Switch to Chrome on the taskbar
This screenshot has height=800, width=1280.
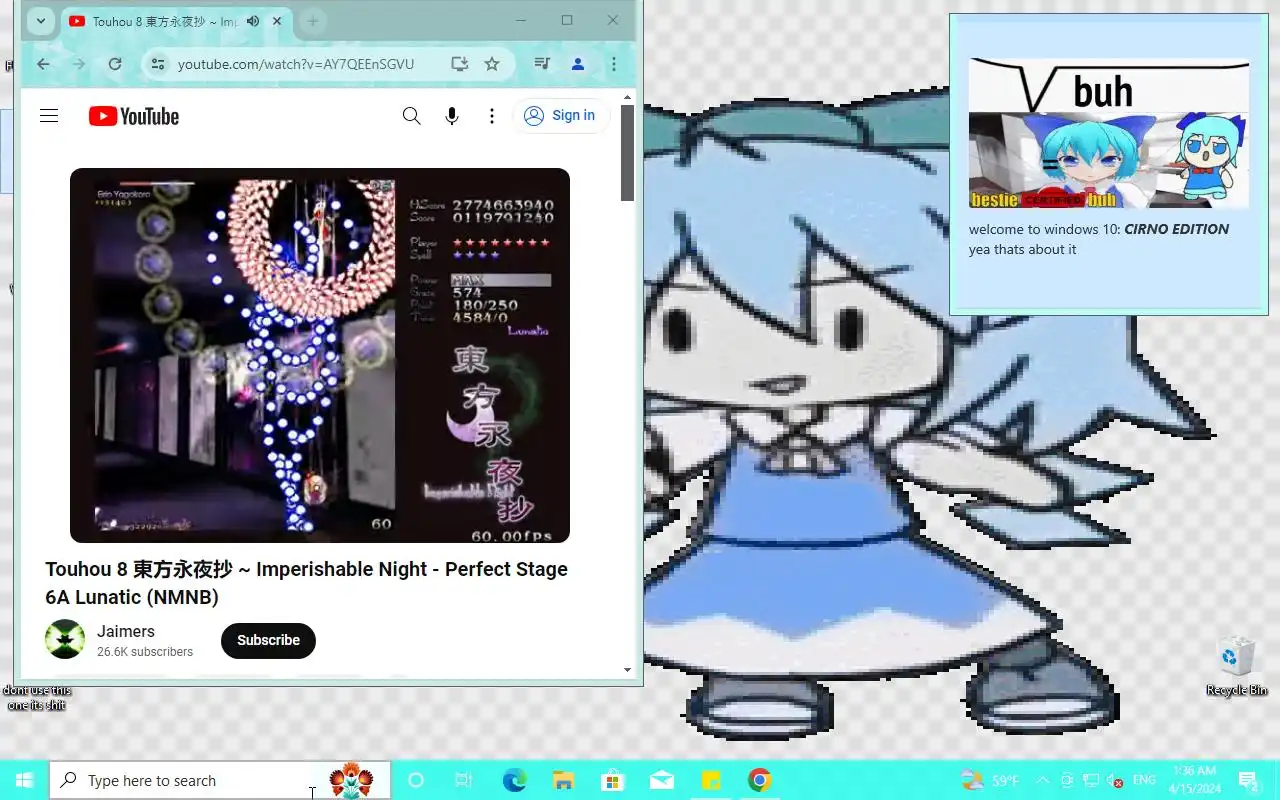click(760, 780)
